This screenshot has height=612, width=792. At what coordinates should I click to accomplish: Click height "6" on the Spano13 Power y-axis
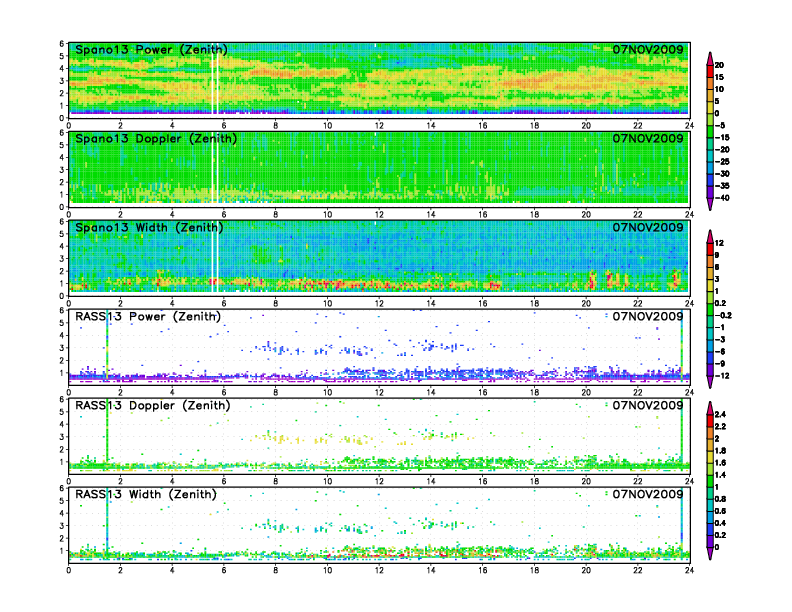[62, 43]
